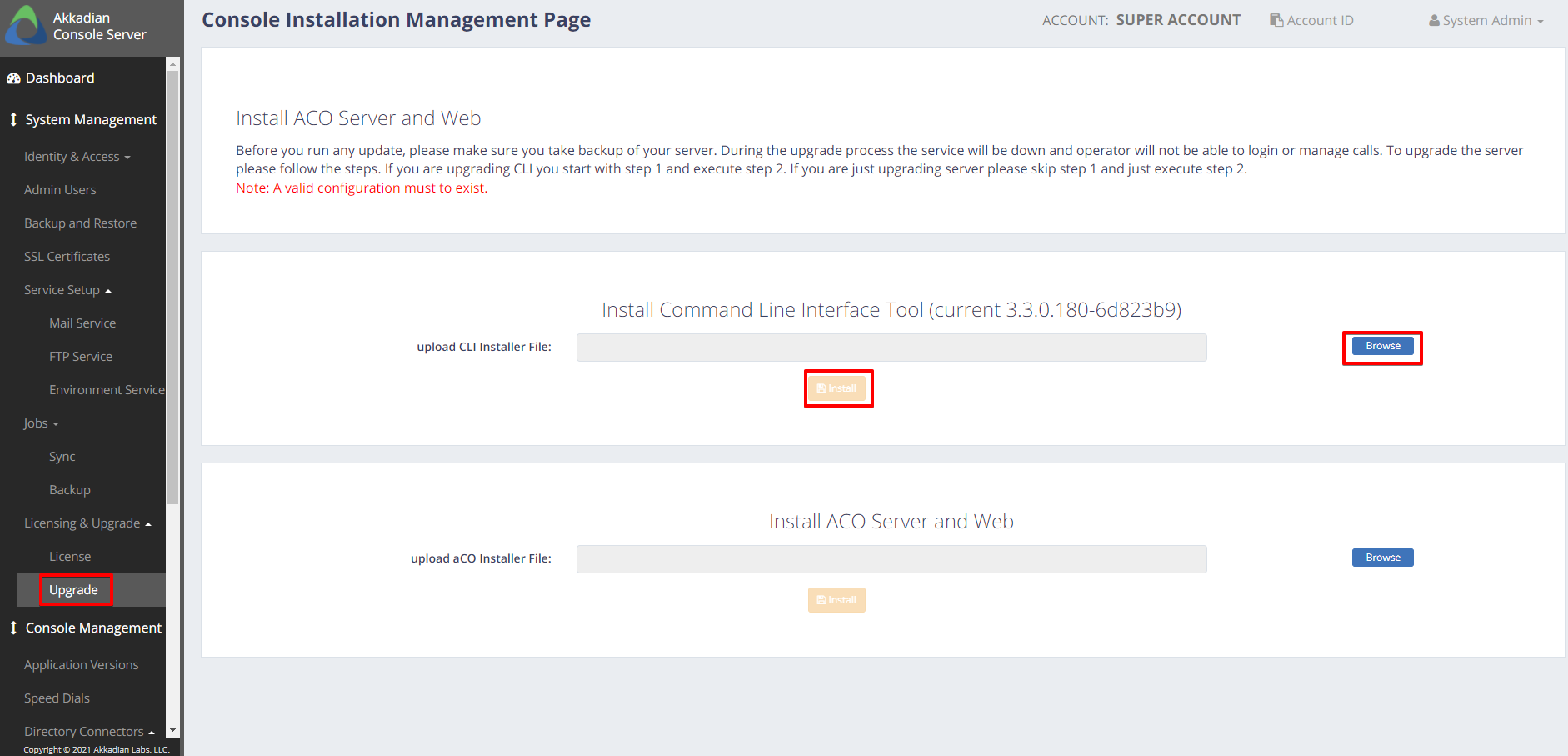Screen dimensions: 1568x756
Task: Go to Backup and Restore
Action: [80, 223]
